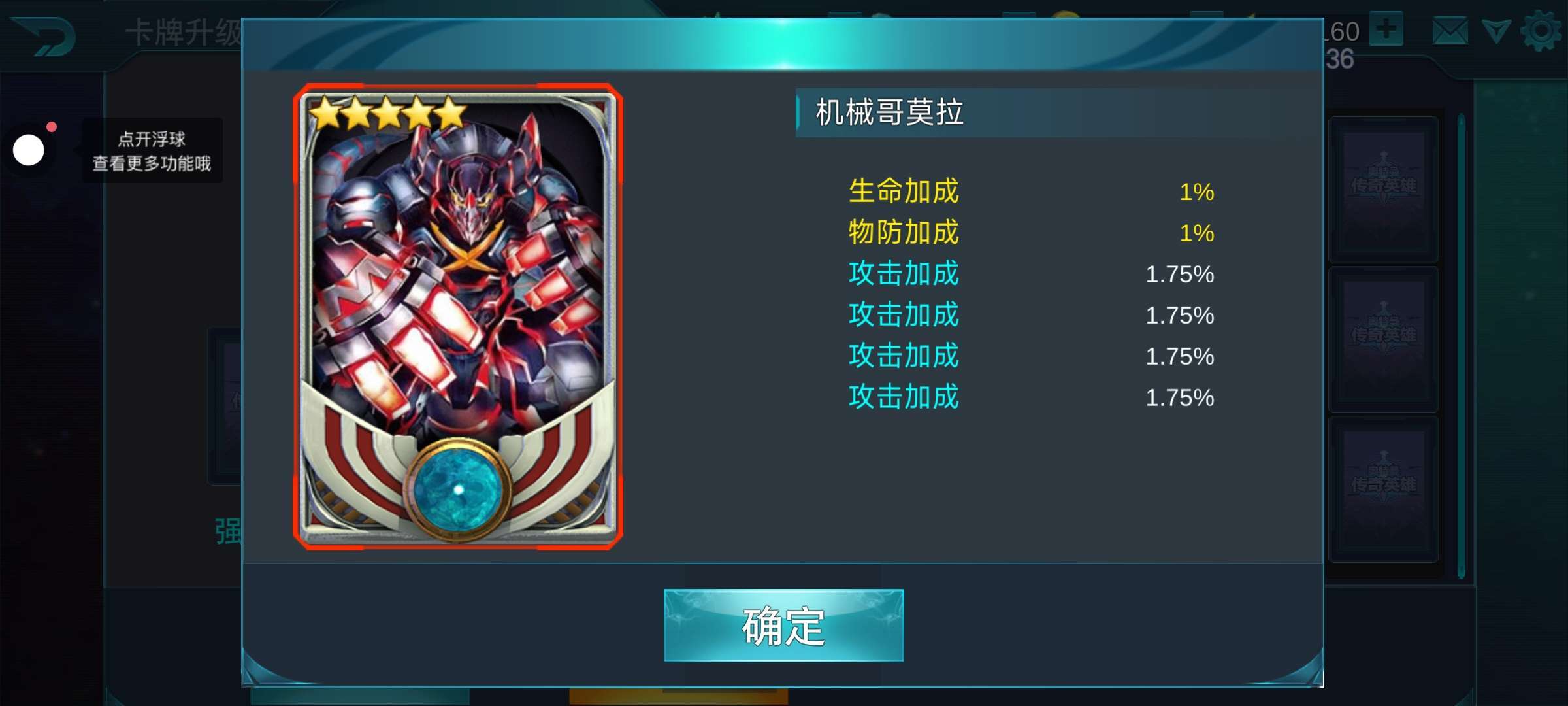Screen dimensions: 1568x706
Task: Open the mail envelope icon
Action: click(1450, 31)
